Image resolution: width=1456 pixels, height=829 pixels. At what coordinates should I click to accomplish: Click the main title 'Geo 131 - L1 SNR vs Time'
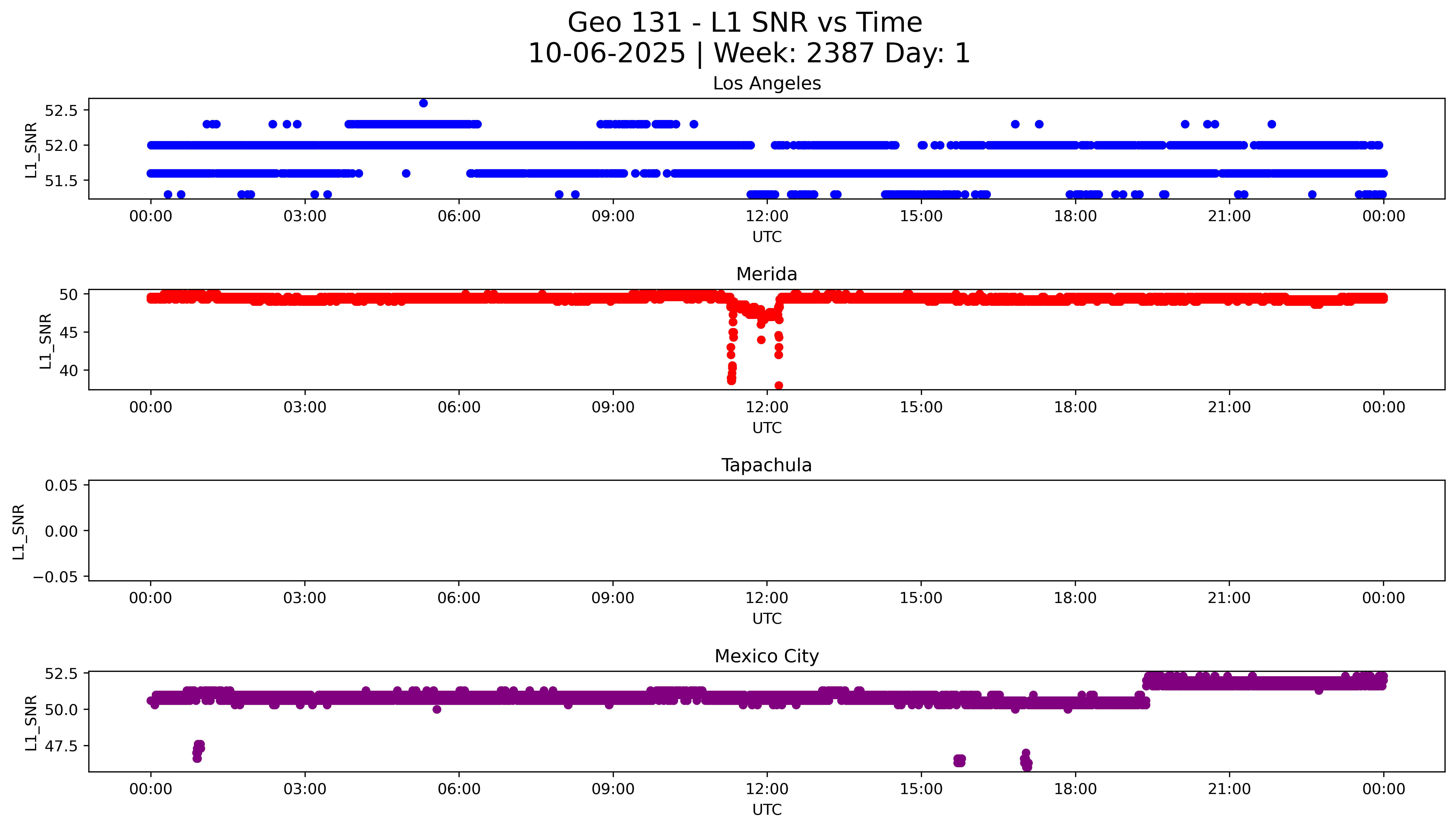tap(744, 23)
